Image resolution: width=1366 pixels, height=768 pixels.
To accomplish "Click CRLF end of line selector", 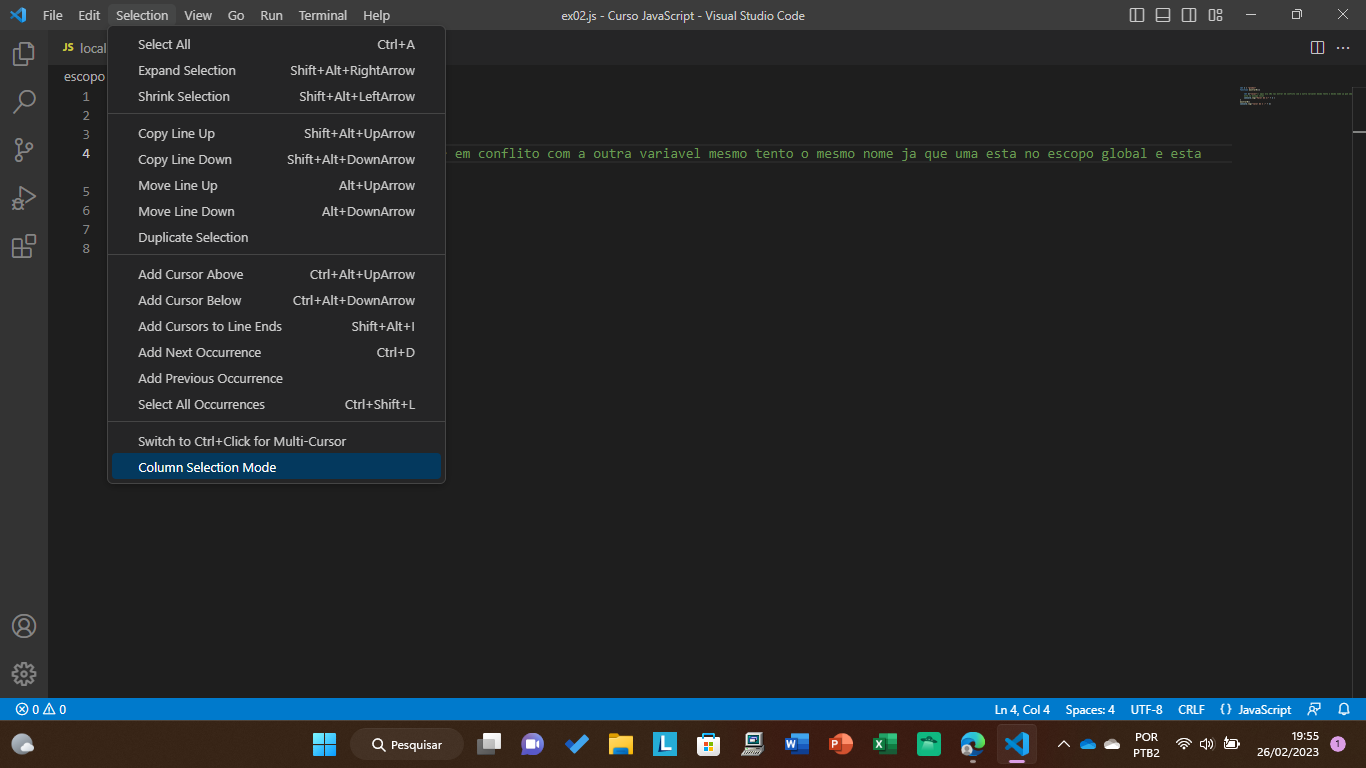I will pos(1191,710).
